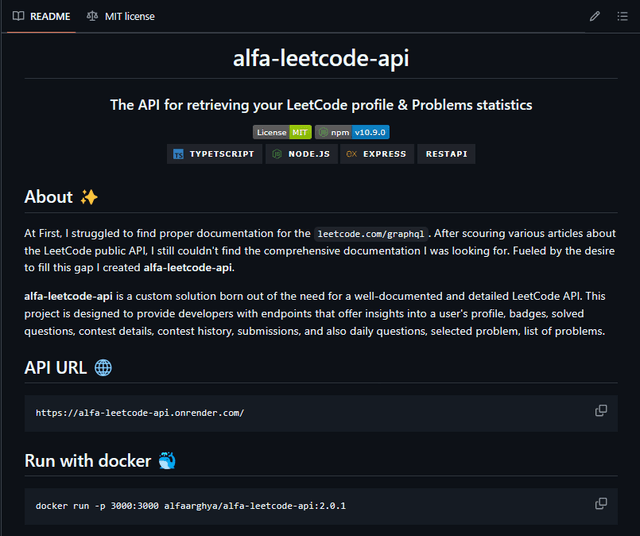
Task: Open the outline list icon menu
Action: coord(621,16)
